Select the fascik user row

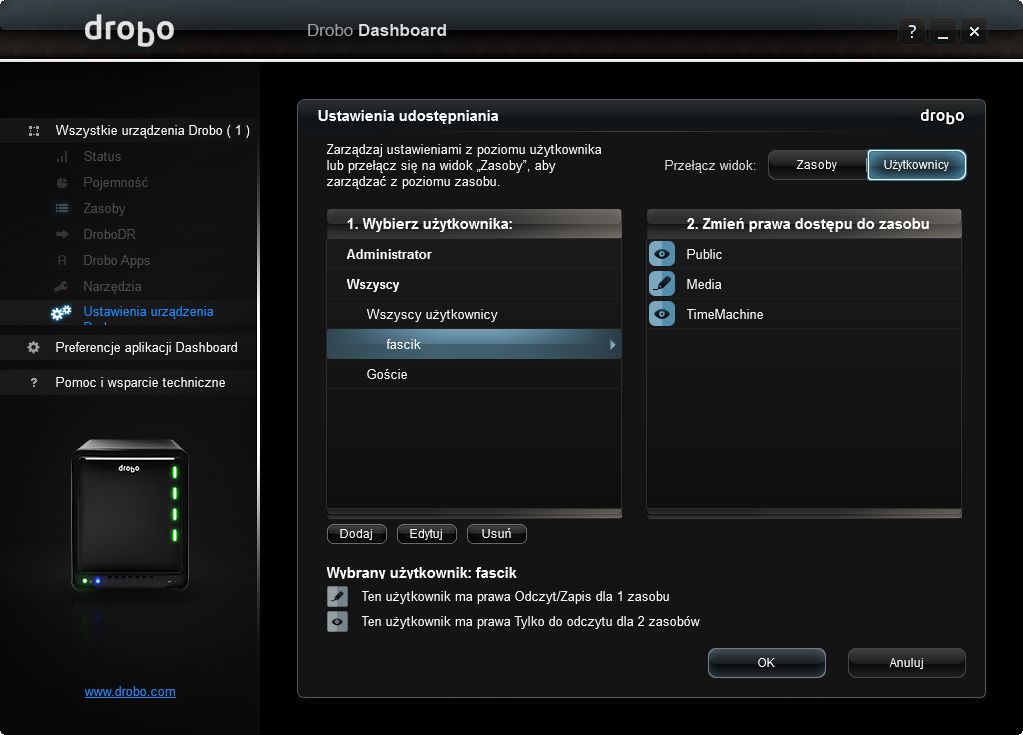[x=474, y=344]
